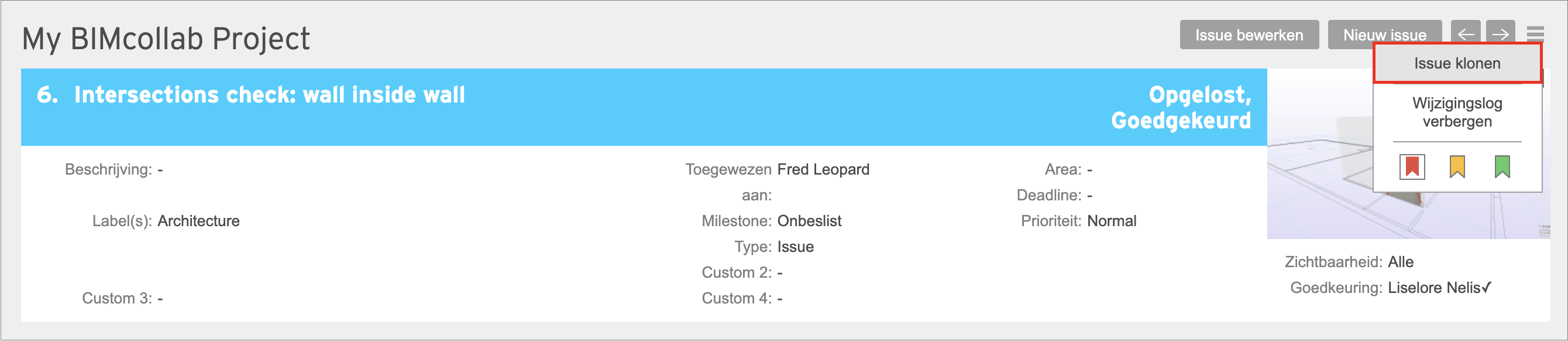Image resolution: width=1568 pixels, height=341 pixels.
Task: Click the Nieuw issue button
Action: click(x=1385, y=35)
